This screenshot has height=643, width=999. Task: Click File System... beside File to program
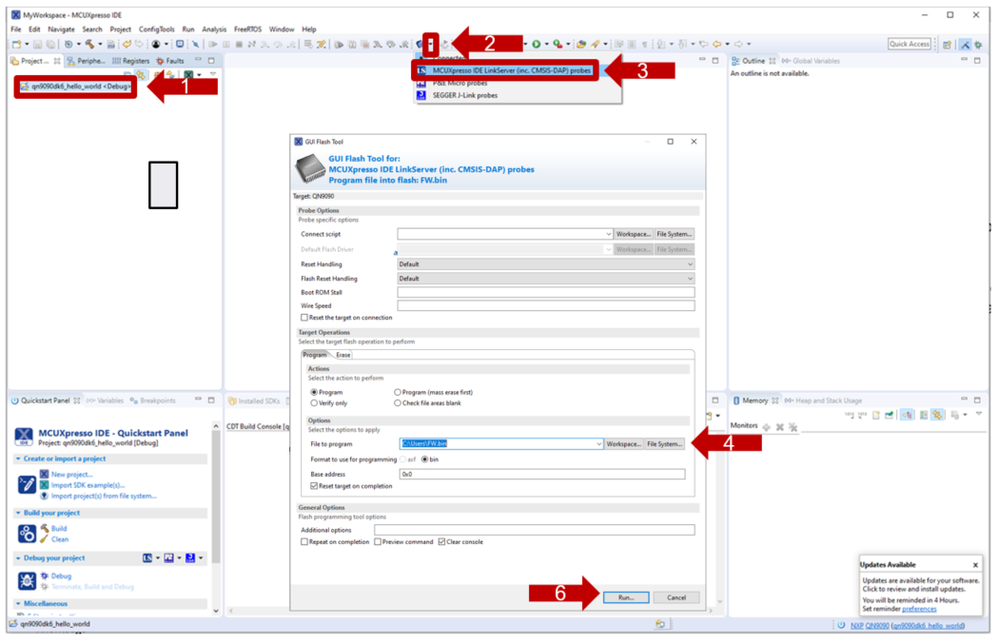665,444
